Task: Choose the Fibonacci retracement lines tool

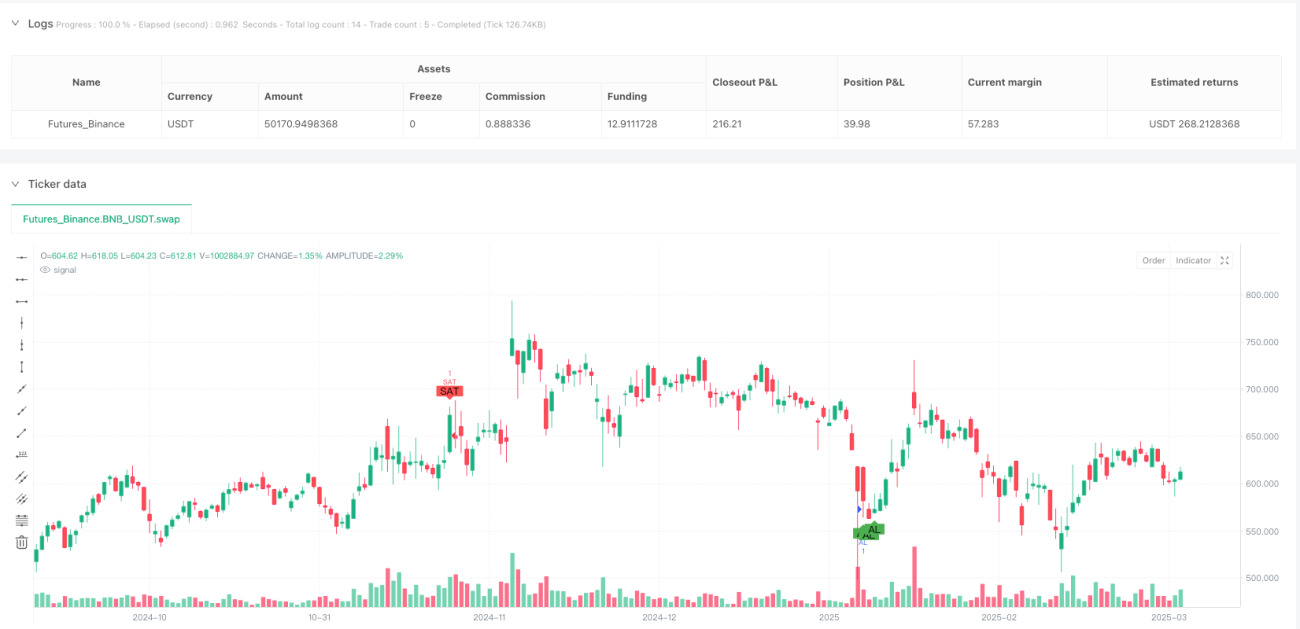Action: coord(22,520)
